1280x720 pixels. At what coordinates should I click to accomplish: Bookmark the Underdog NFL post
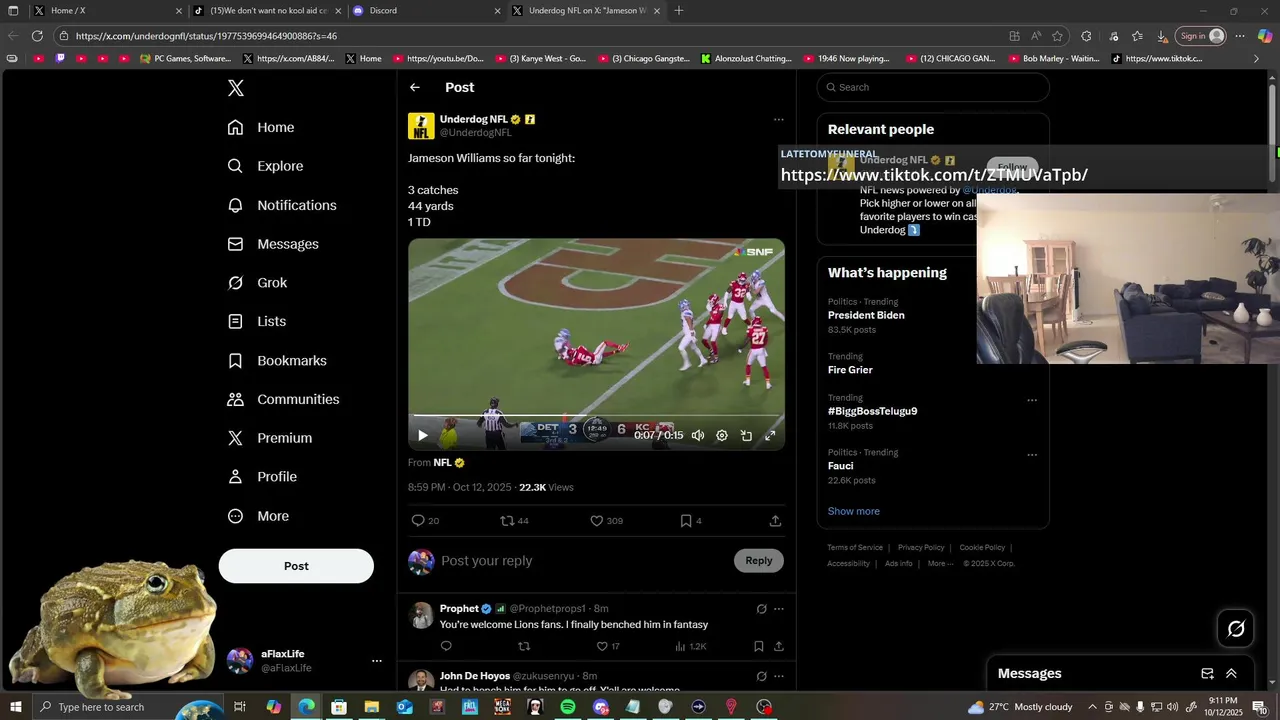691,521
